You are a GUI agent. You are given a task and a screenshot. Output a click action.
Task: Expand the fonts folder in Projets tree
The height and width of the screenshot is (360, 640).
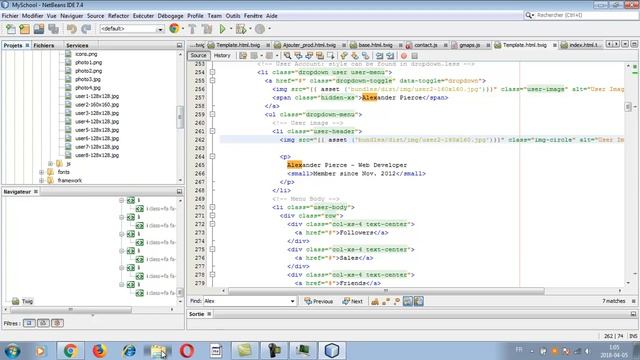(42, 172)
